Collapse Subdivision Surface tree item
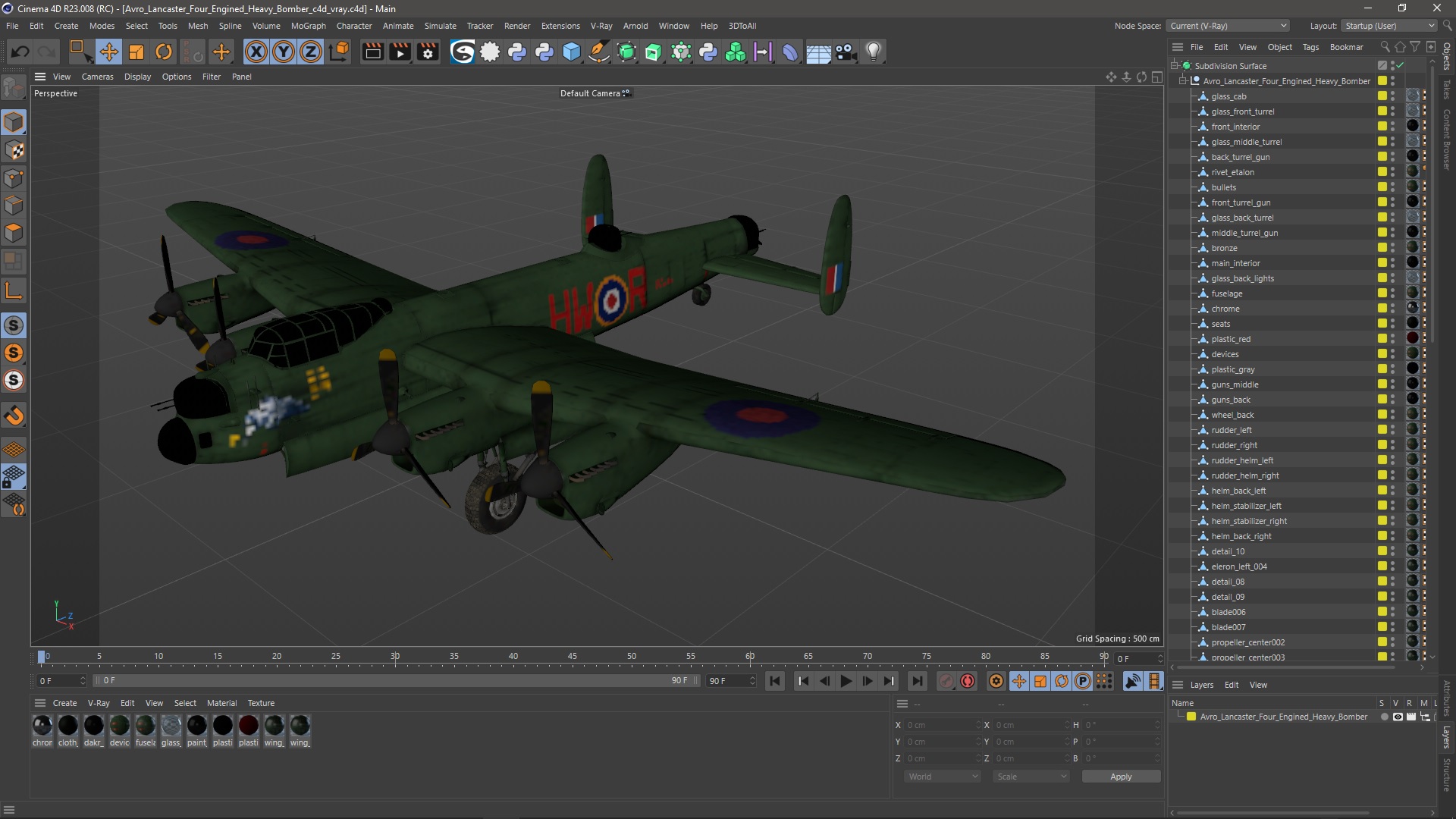This screenshot has height=819, width=1456. [1174, 66]
